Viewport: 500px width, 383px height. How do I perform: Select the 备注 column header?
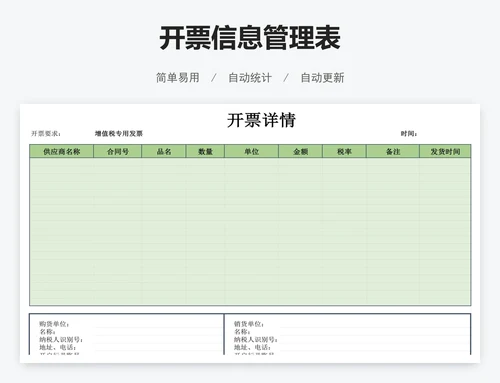(393, 151)
